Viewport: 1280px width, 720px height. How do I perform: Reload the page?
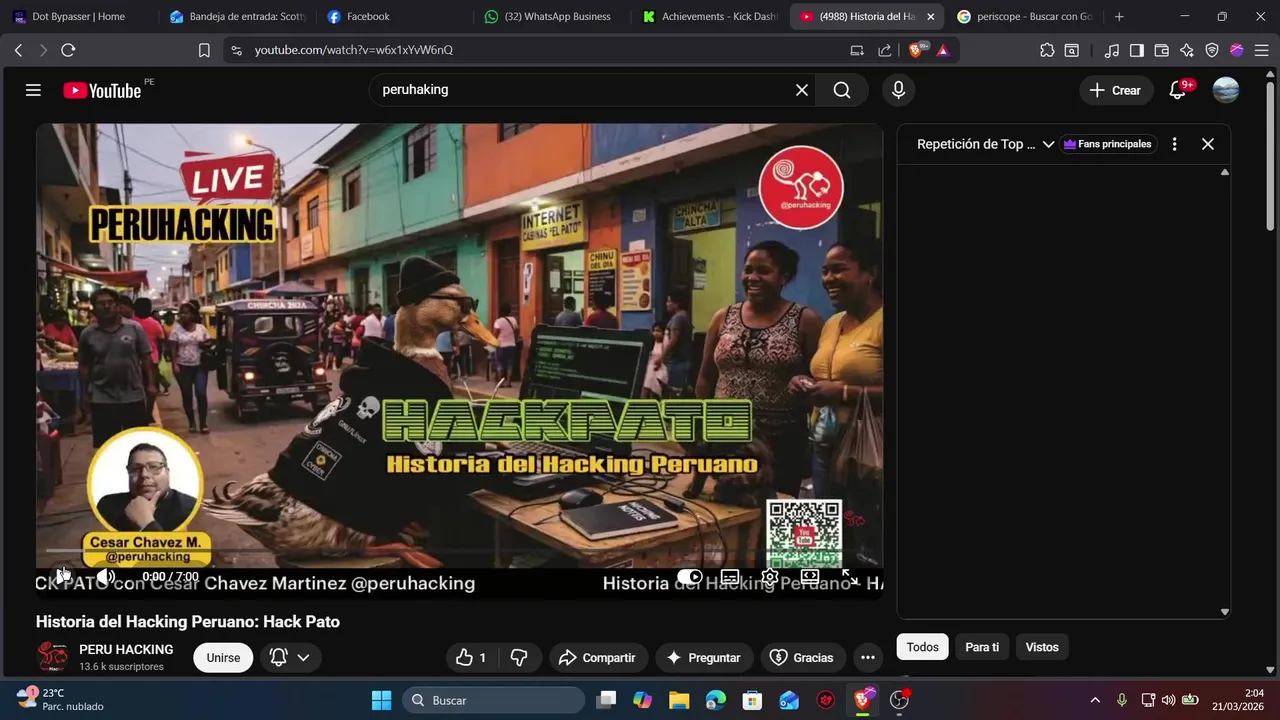(68, 50)
